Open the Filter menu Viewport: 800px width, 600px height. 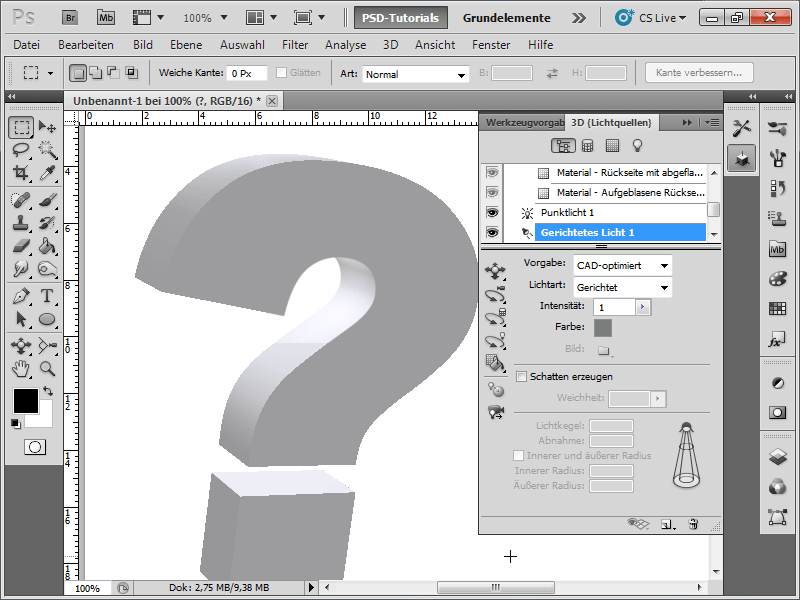click(295, 45)
